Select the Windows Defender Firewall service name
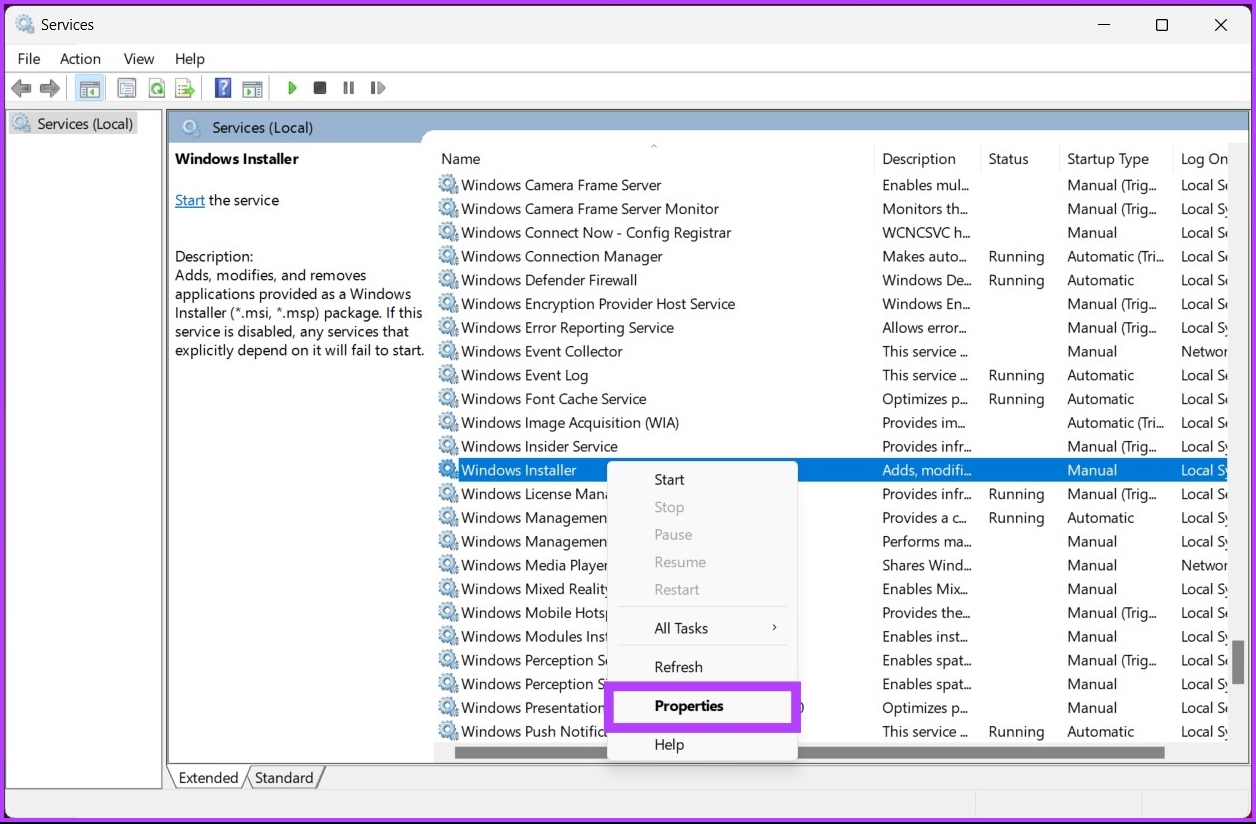Viewport: 1256px width, 824px height. point(549,280)
